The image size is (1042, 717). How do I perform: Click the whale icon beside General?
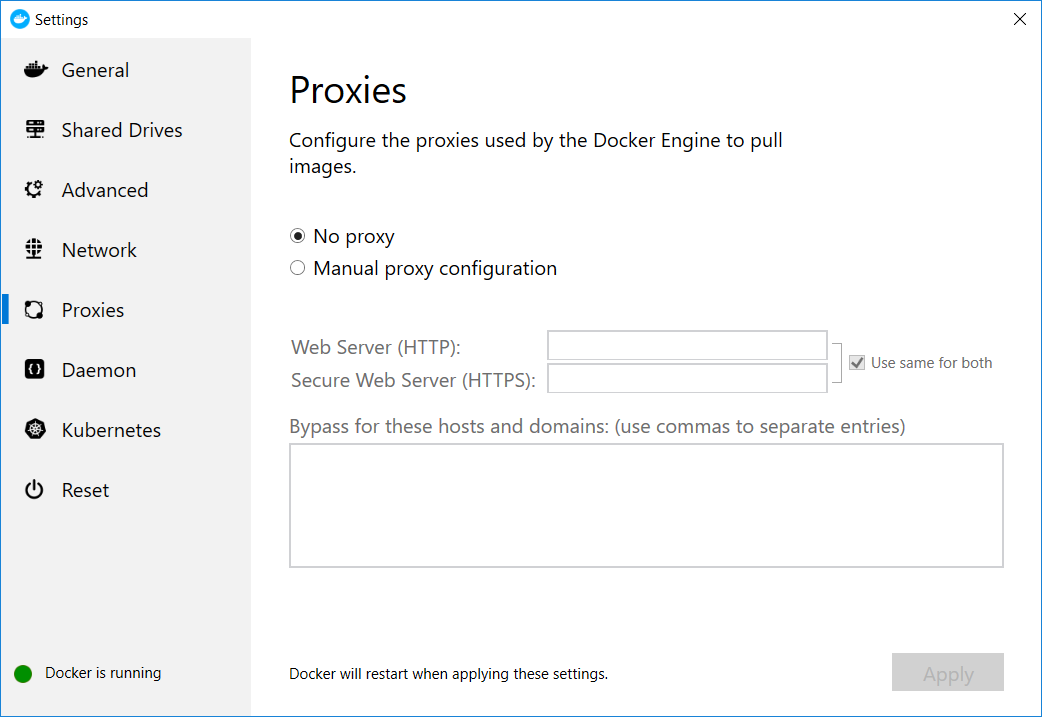(35, 70)
